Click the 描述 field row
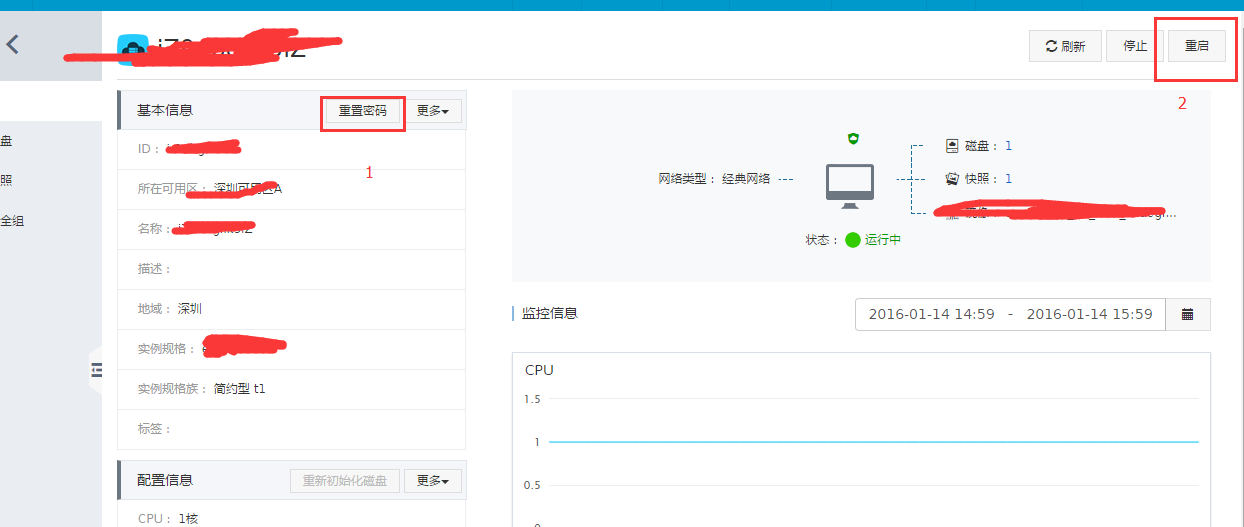This screenshot has width=1244, height=527. 291,269
